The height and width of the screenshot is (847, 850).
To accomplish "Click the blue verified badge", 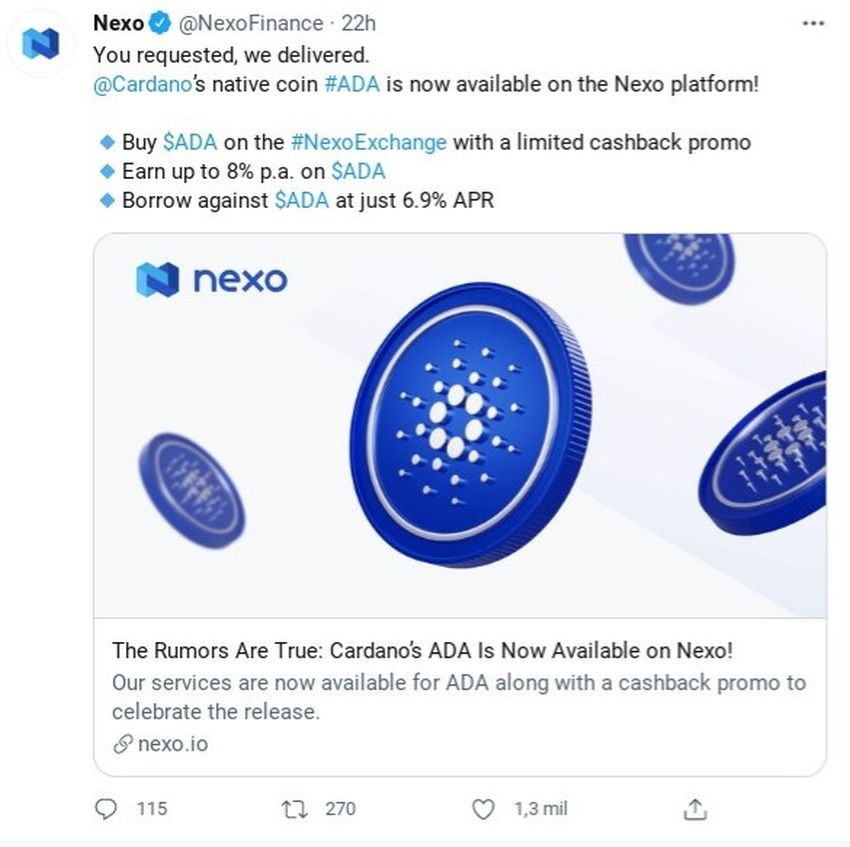I will (160, 23).
